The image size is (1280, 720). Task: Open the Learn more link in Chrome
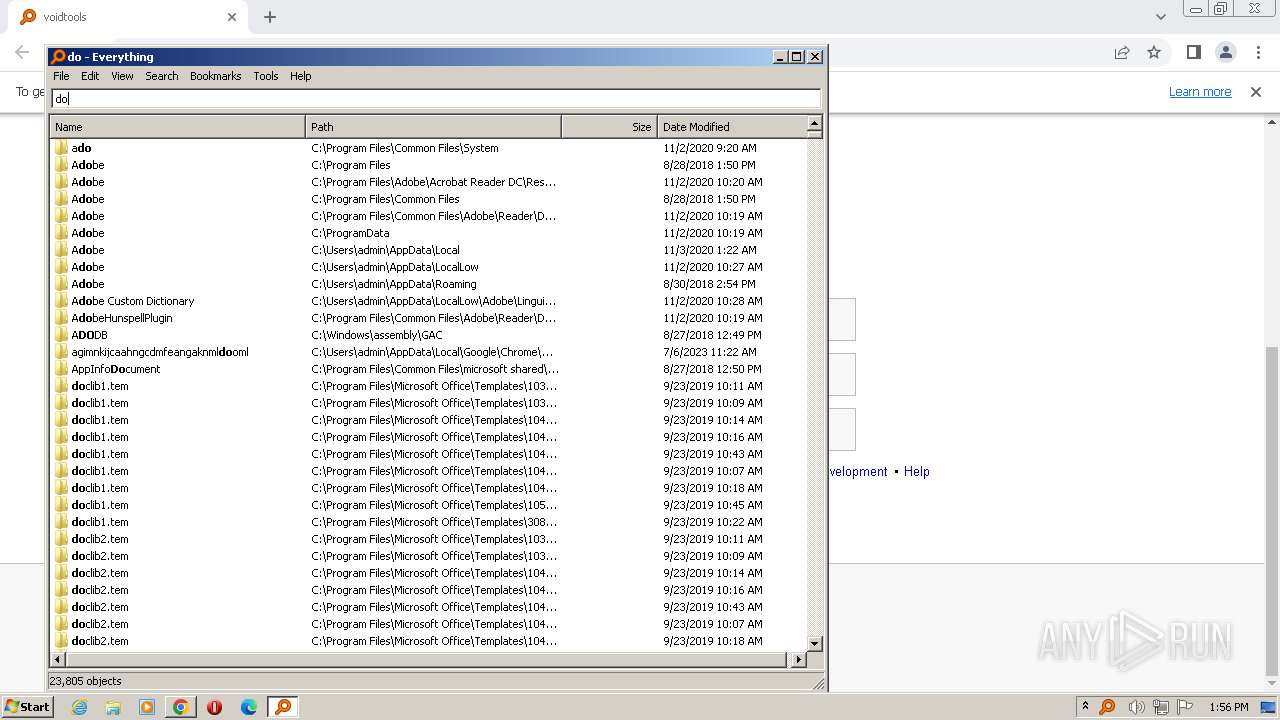coord(1200,92)
